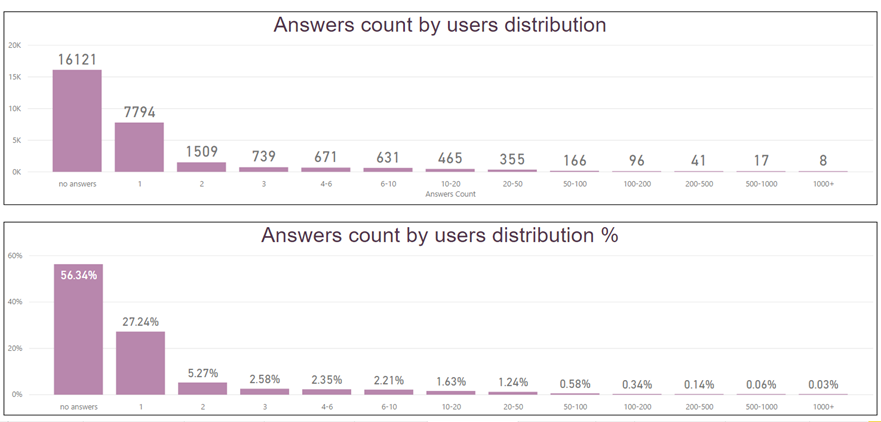
Task: Click the 1.63% data label
Action: (450, 381)
